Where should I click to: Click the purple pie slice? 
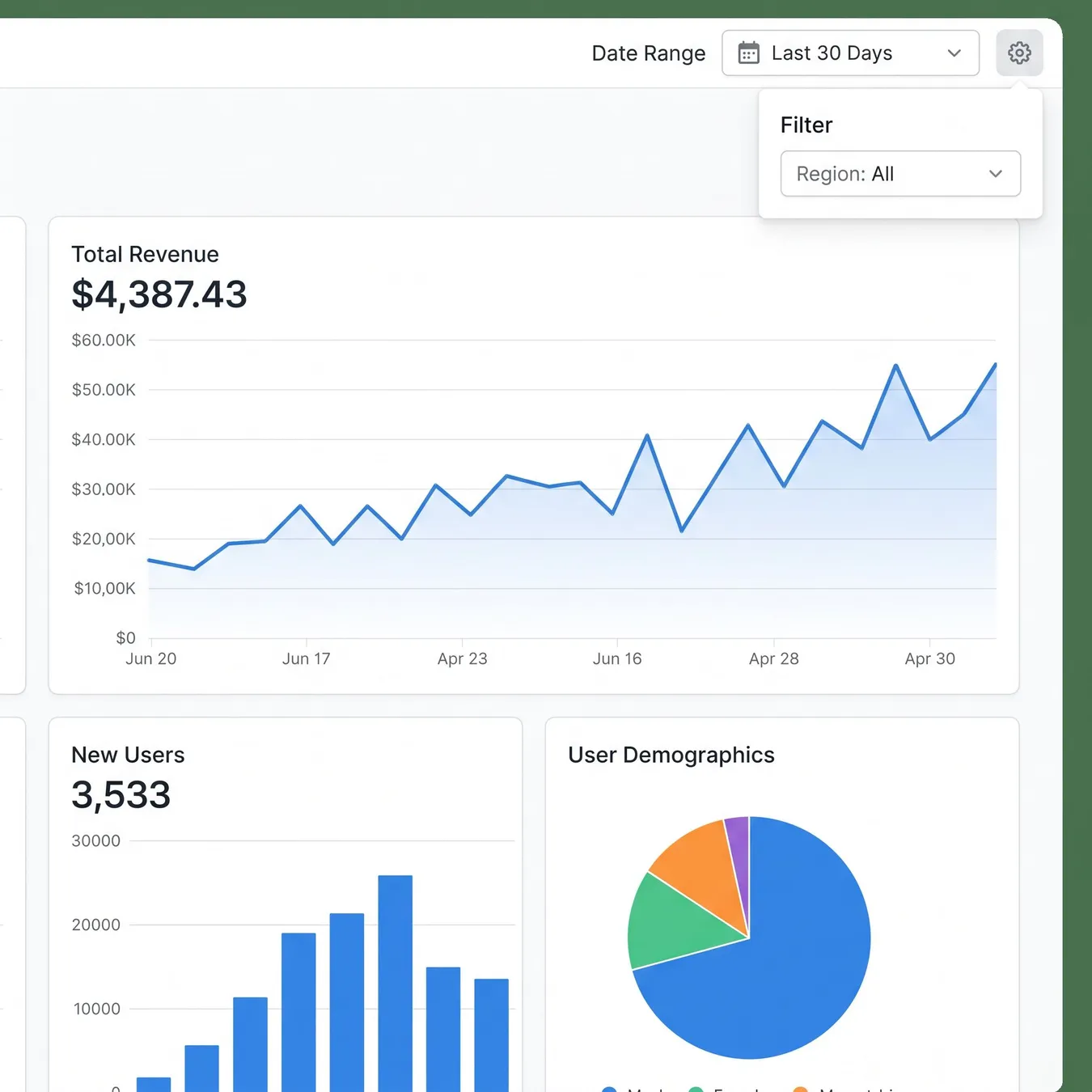(739, 857)
